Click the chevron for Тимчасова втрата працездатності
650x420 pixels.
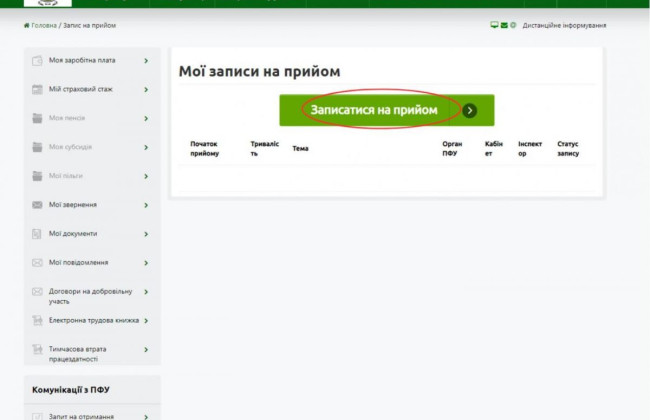[146, 350]
